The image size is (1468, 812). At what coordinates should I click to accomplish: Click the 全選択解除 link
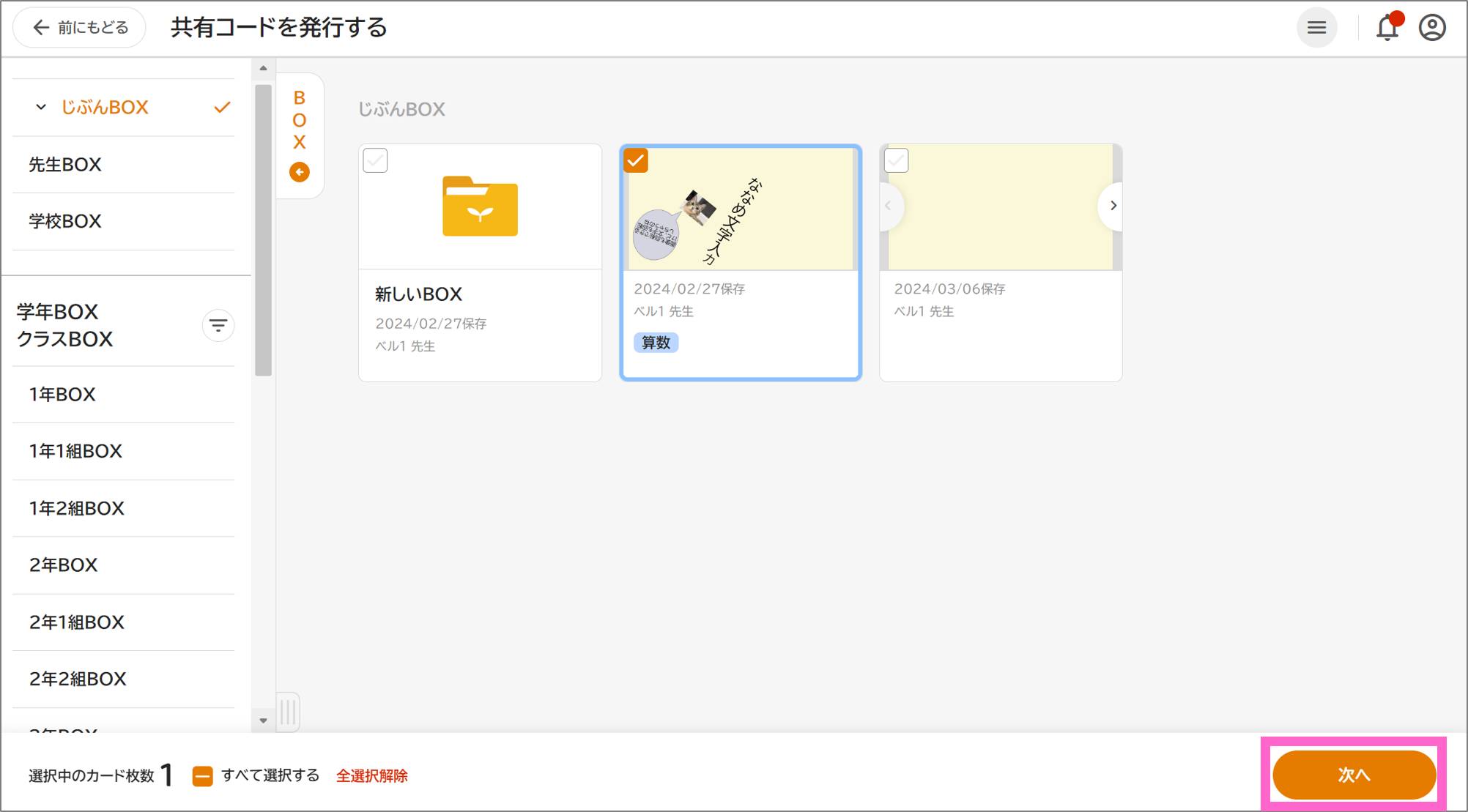372,775
